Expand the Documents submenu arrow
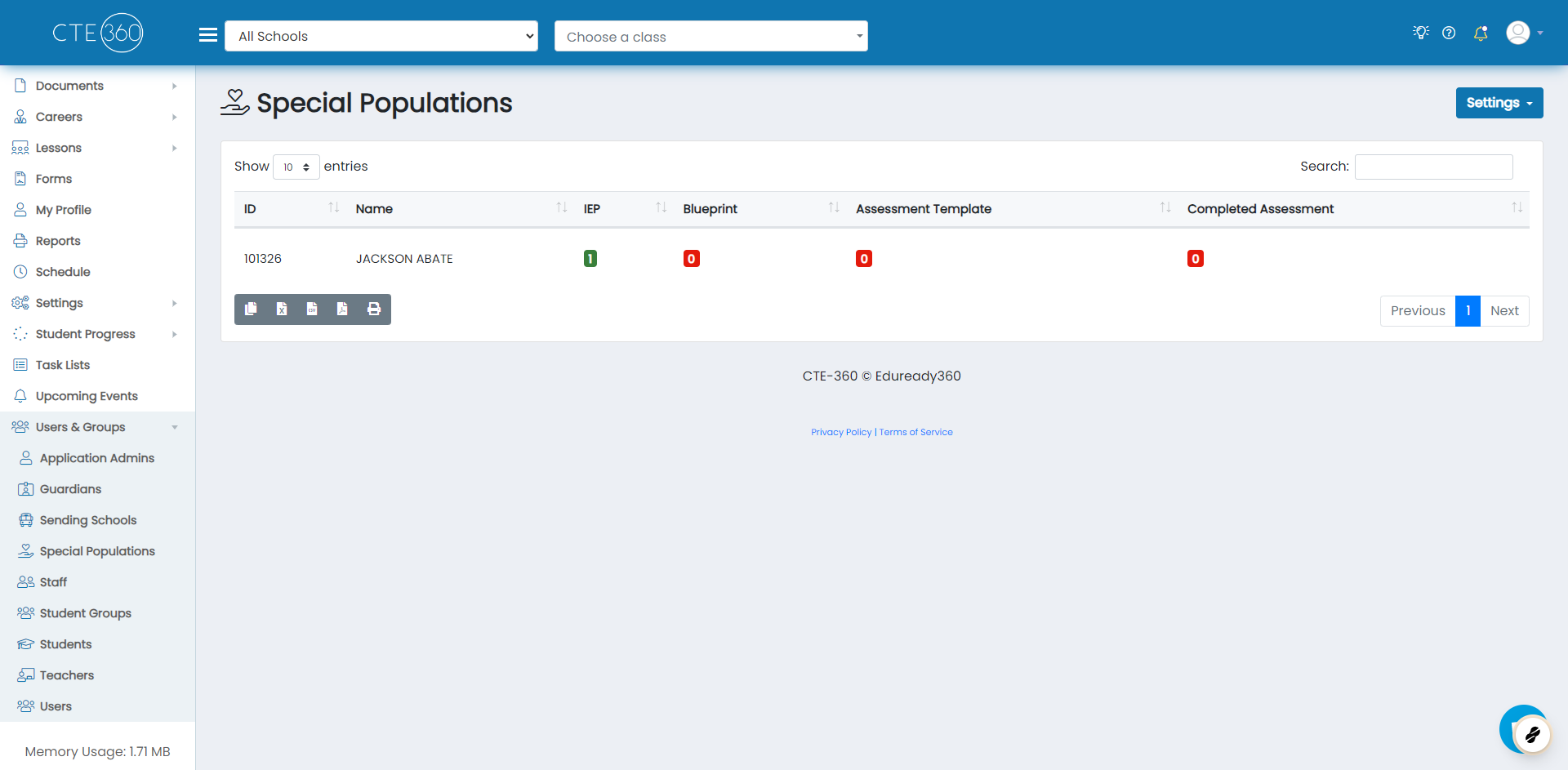The width and height of the screenshot is (1568, 770). (174, 86)
